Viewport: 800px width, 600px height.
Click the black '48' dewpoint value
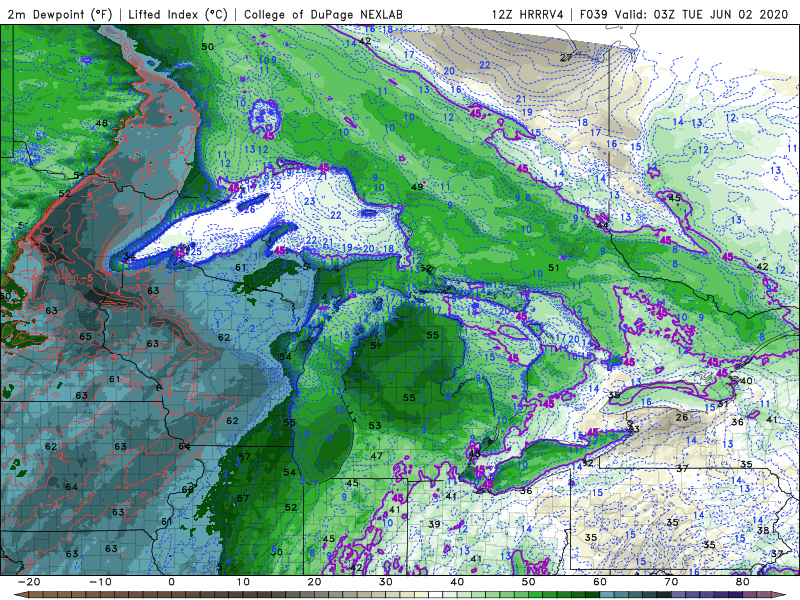(x=102, y=123)
